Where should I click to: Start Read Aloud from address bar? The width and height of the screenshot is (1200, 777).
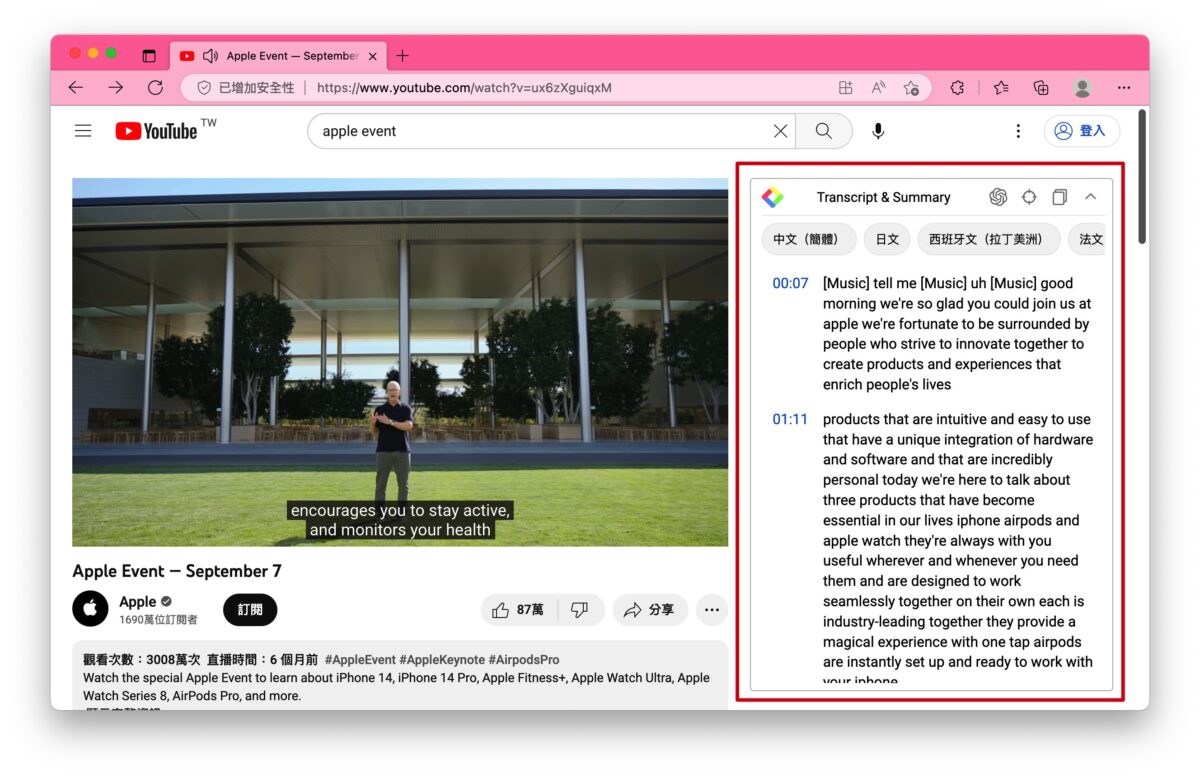[x=878, y=88]
